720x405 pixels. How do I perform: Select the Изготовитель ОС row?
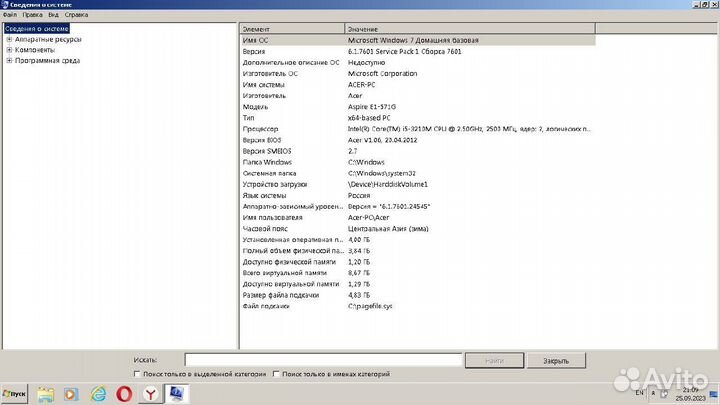[418, 73]
